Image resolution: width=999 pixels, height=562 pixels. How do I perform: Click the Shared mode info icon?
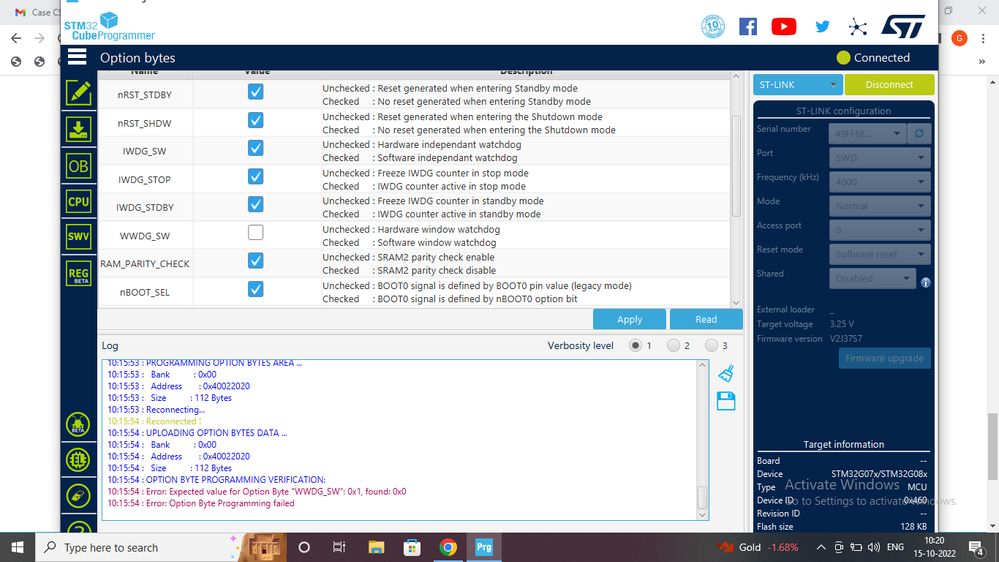tap(926, 282)
